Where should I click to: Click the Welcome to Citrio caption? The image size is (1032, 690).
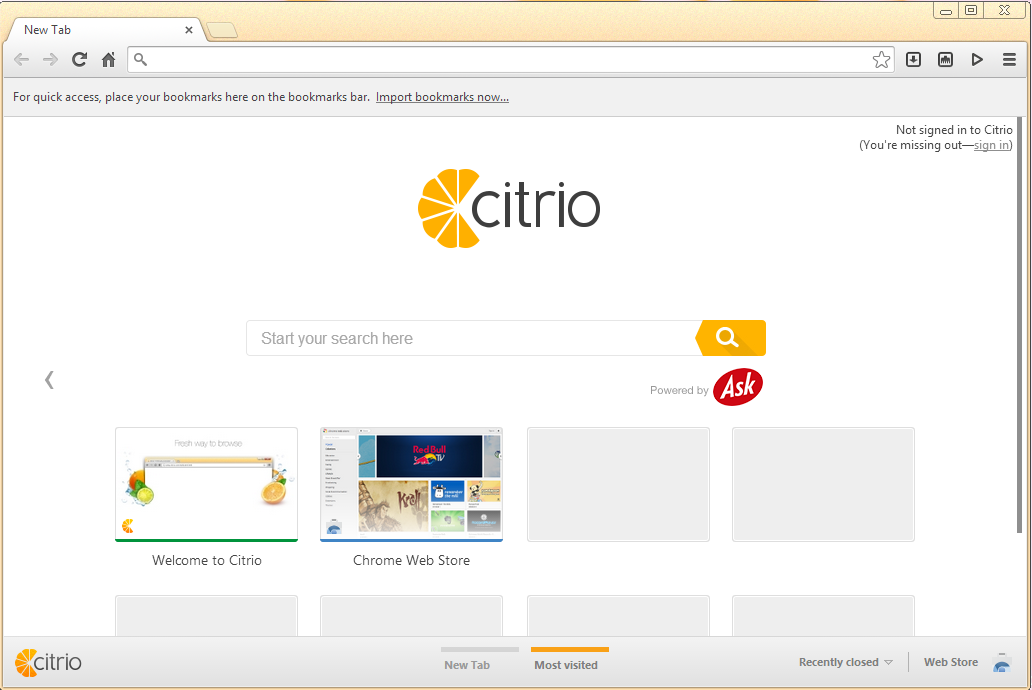point(207,560)
